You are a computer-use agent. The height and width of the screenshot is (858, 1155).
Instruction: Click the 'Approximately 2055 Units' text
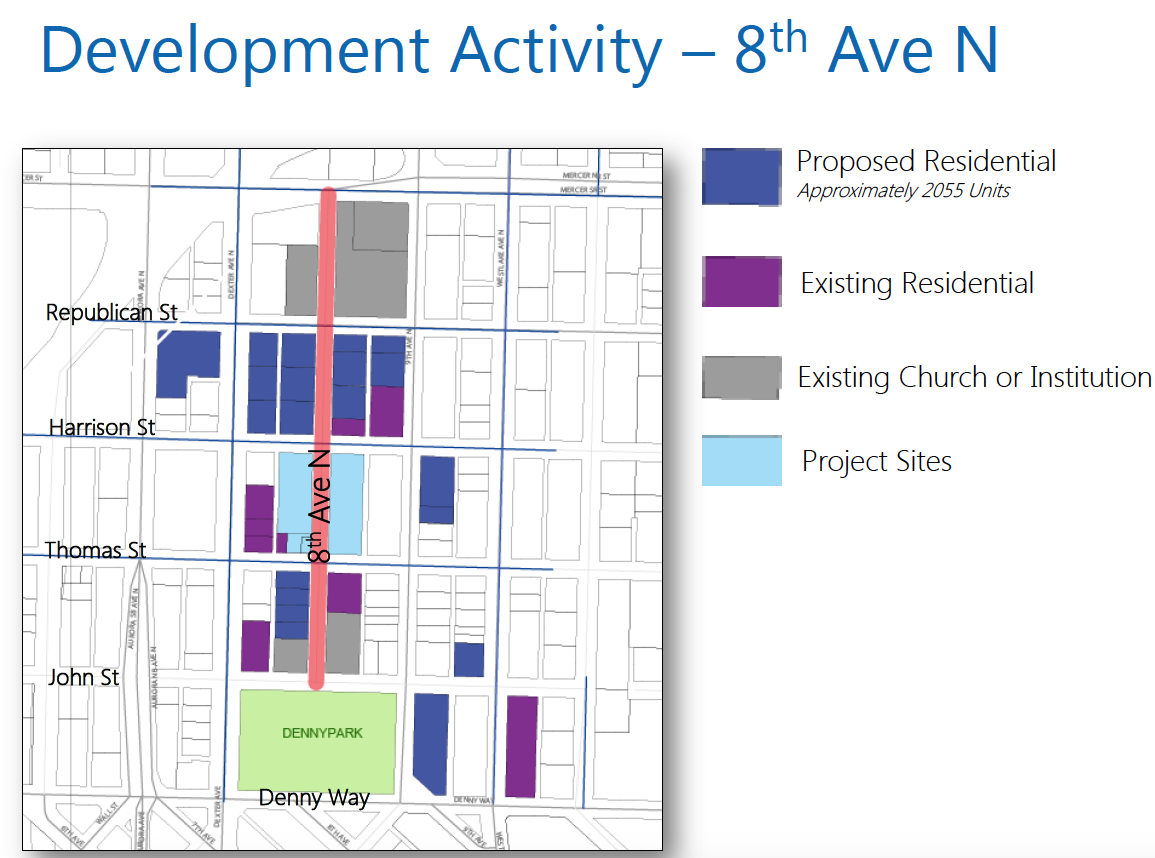[x=903, y=191]
